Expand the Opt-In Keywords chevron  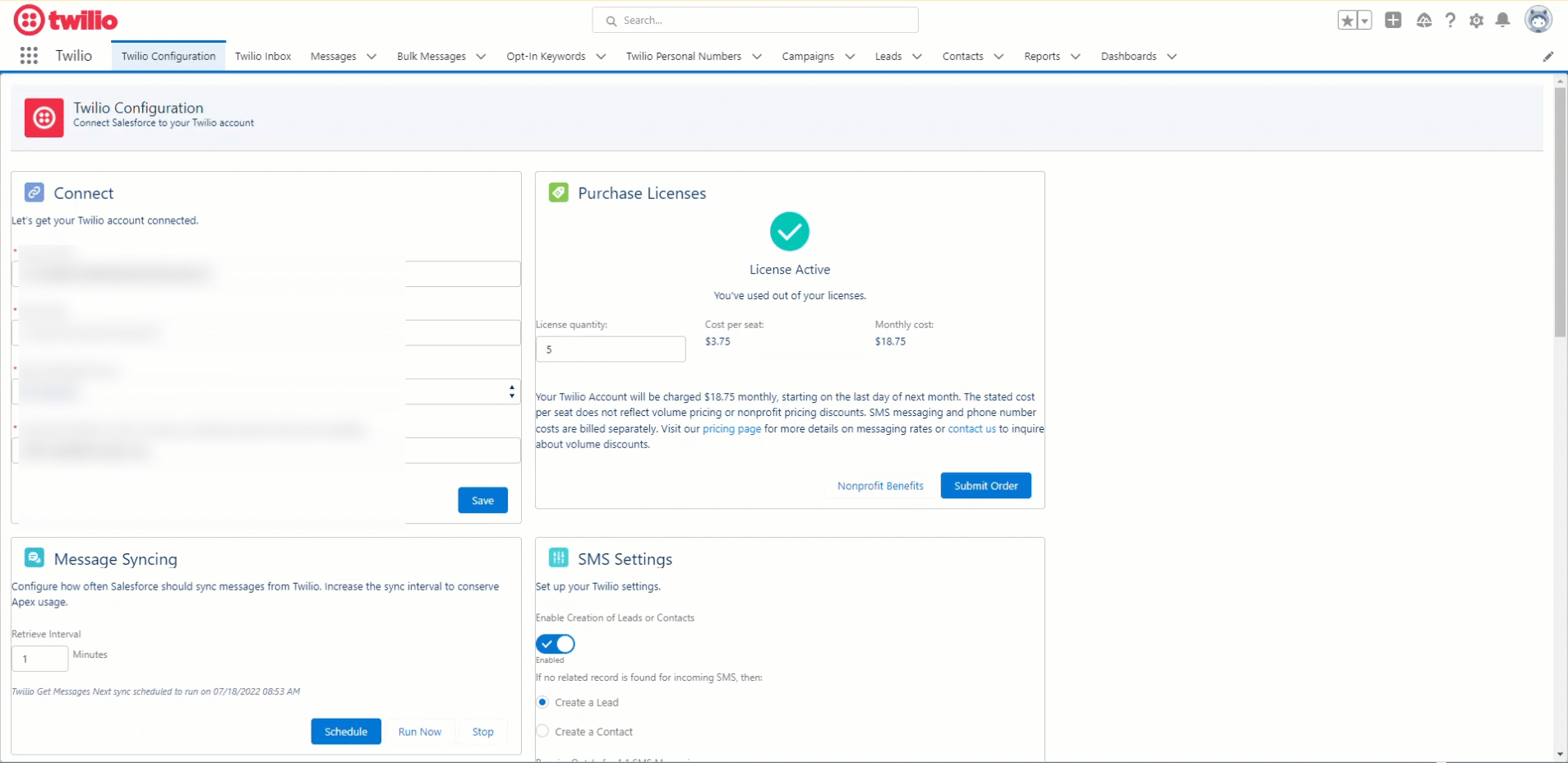click(601, 56)
